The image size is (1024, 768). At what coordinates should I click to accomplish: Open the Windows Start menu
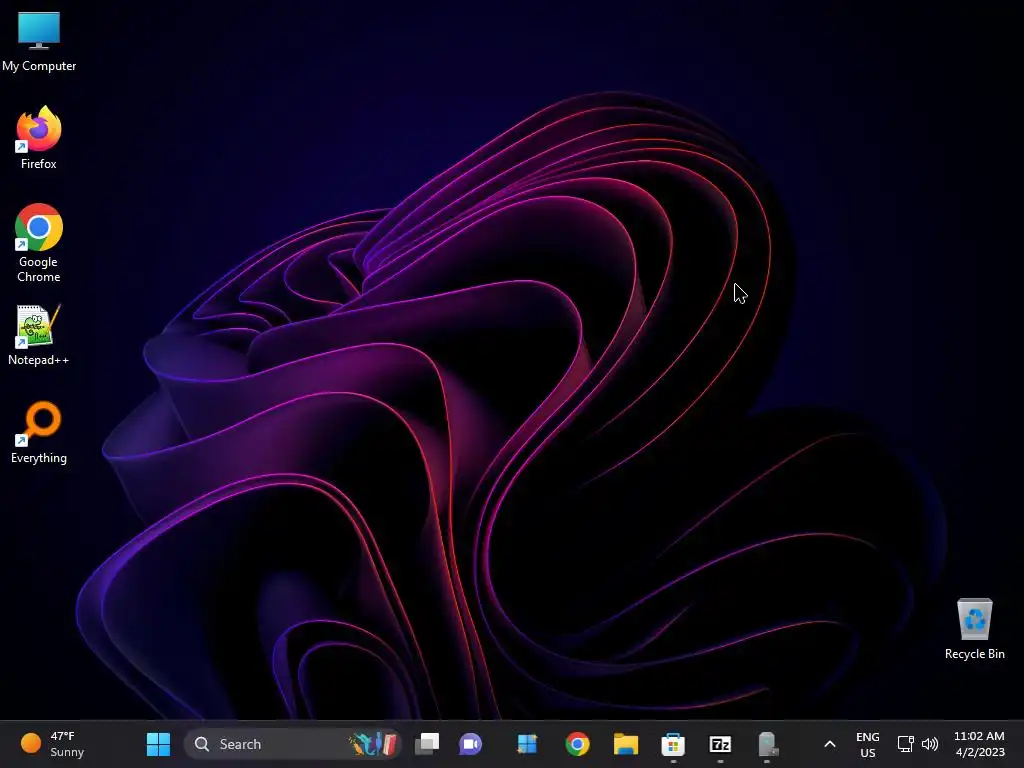[x=158, y=744]
